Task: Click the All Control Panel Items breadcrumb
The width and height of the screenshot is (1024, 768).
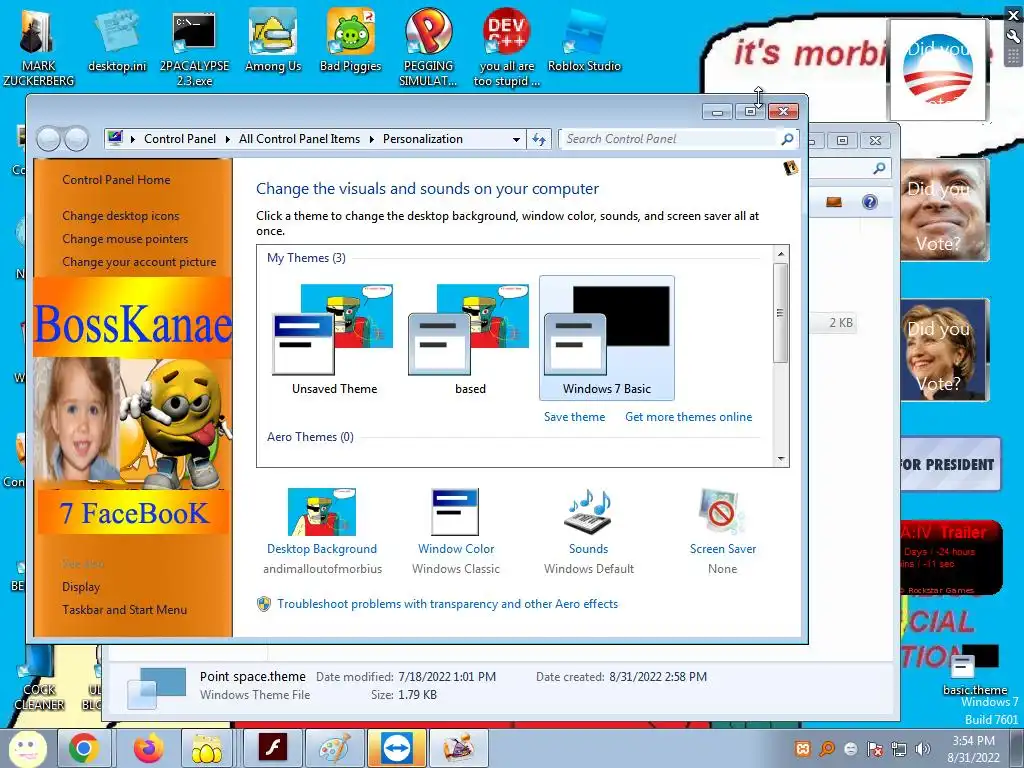Action: pyautogui.click(x=299, y=139)
